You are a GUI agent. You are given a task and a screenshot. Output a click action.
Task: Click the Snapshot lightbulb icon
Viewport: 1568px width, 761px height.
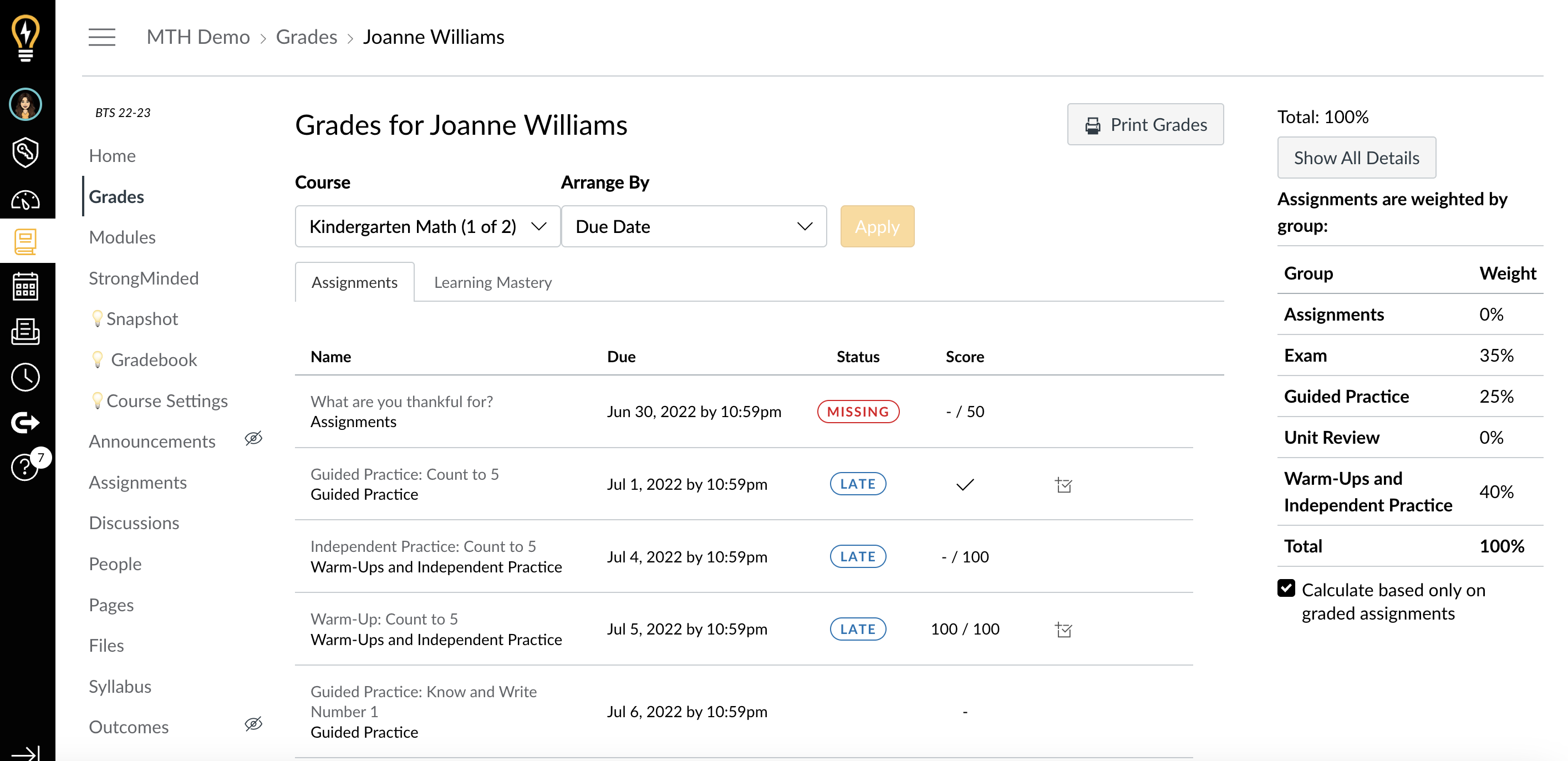pos(97,318)
